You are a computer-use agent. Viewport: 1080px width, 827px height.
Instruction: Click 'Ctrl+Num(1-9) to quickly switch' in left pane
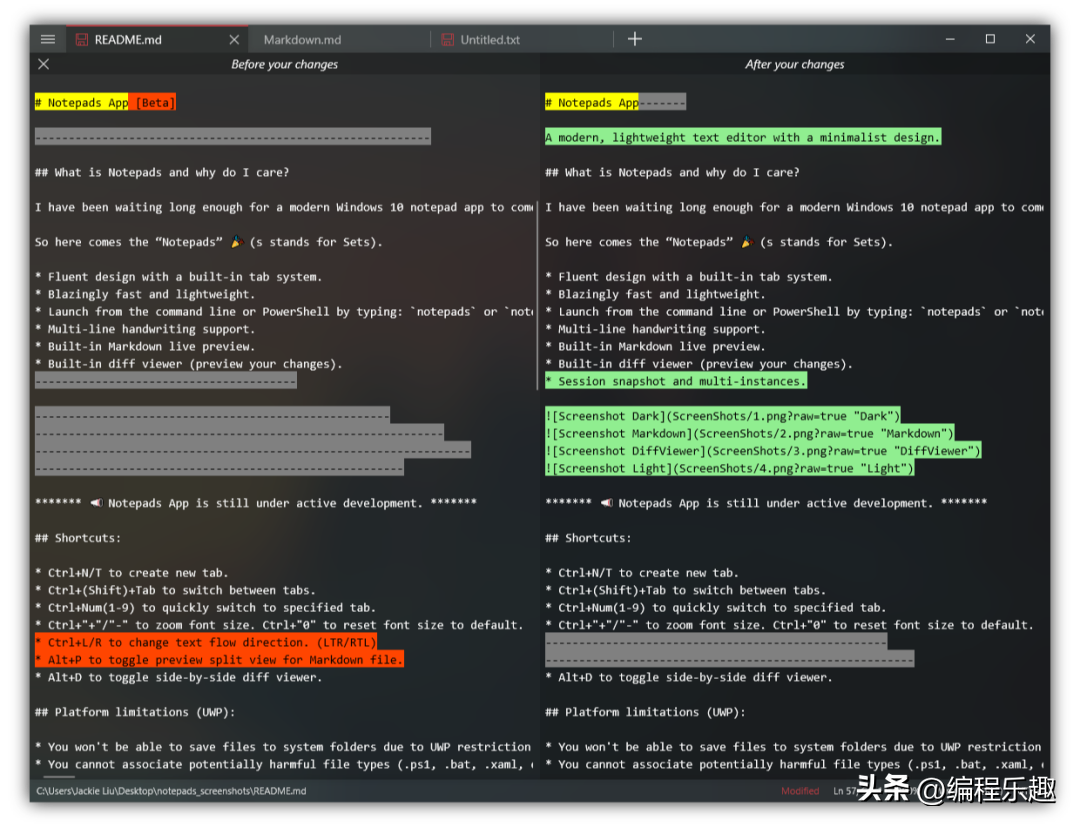point(206,607)
